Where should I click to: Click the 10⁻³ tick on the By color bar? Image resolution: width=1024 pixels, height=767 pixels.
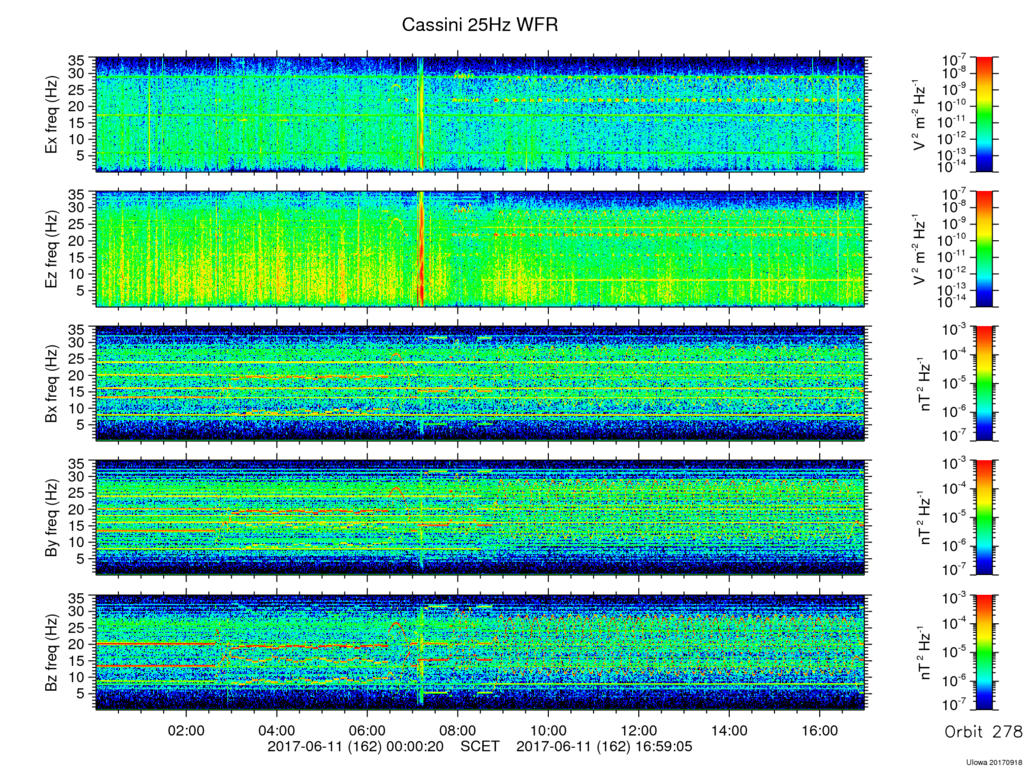(956, 463)
